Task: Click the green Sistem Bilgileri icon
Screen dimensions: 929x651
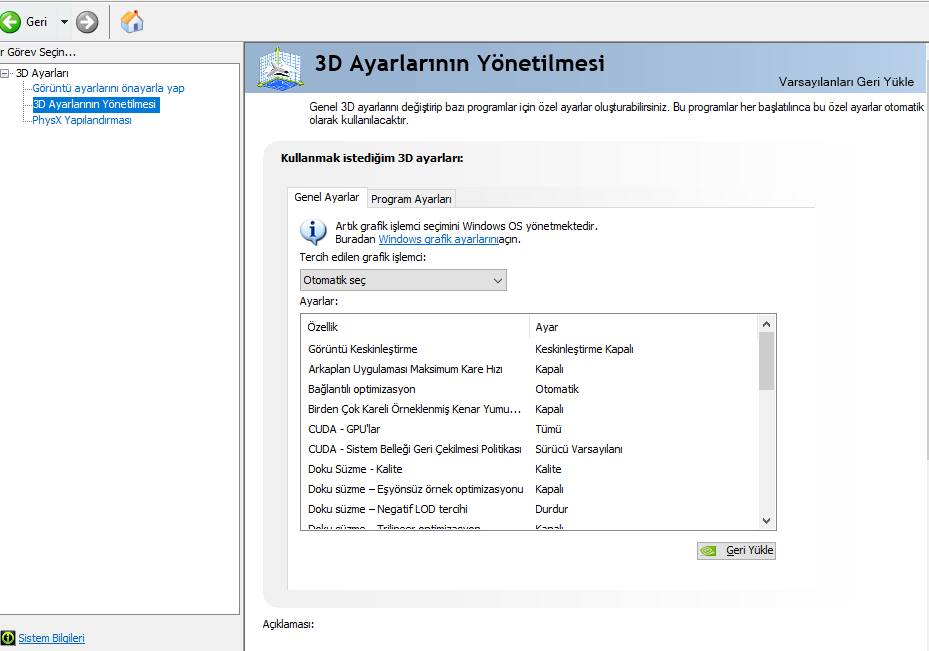Action: (x=8, y=638)
